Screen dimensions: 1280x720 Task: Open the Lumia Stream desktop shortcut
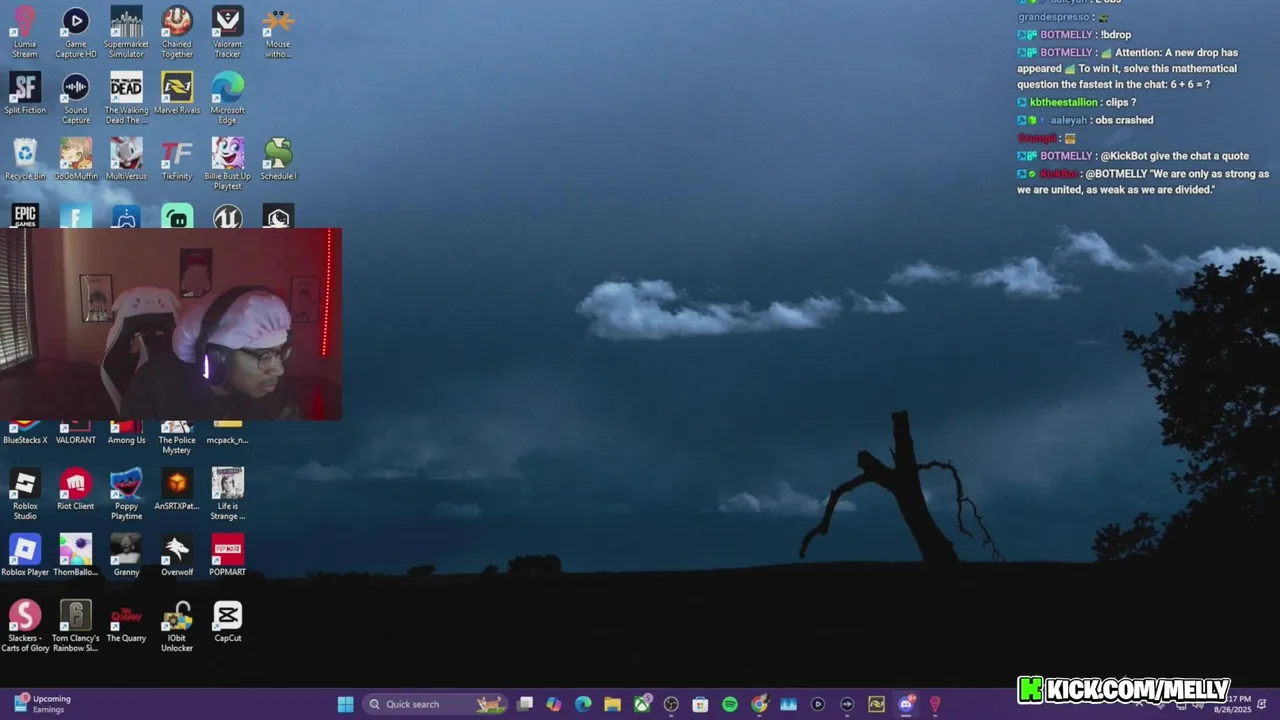click(25, 32)
